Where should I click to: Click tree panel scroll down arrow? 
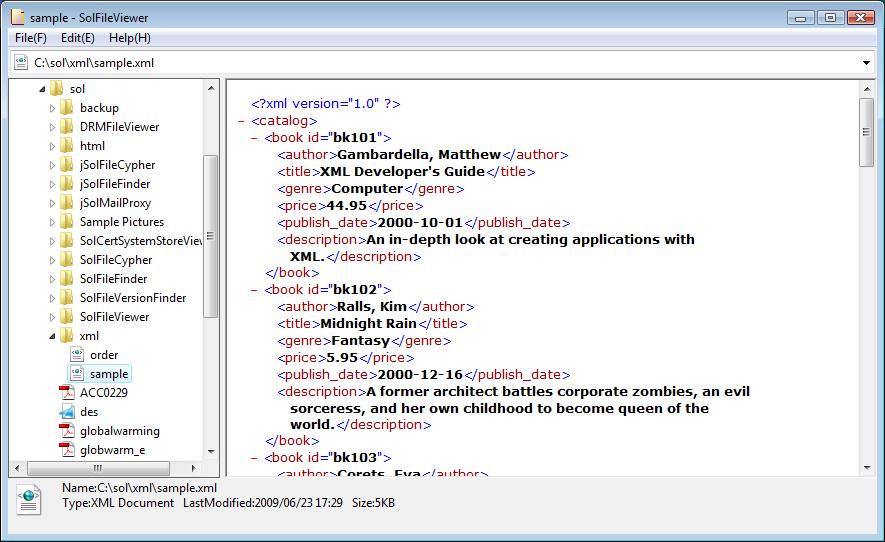coord(211,451)
